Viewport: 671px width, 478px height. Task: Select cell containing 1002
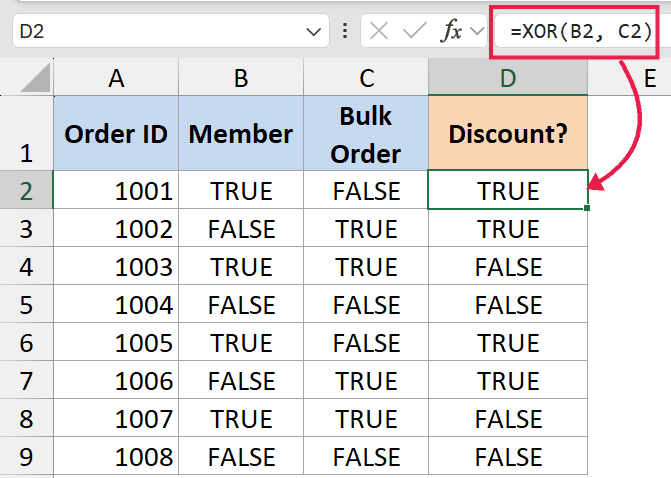pyautogui.click(x=116, y=228)
